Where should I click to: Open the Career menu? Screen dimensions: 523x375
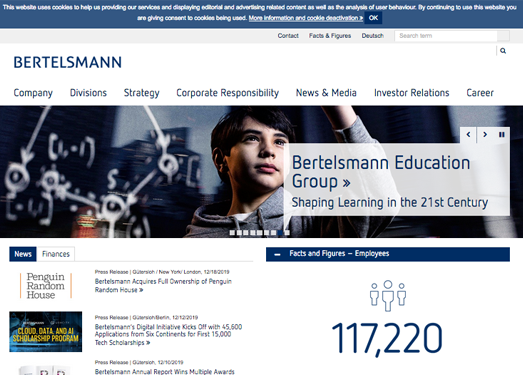click(480, 93)
